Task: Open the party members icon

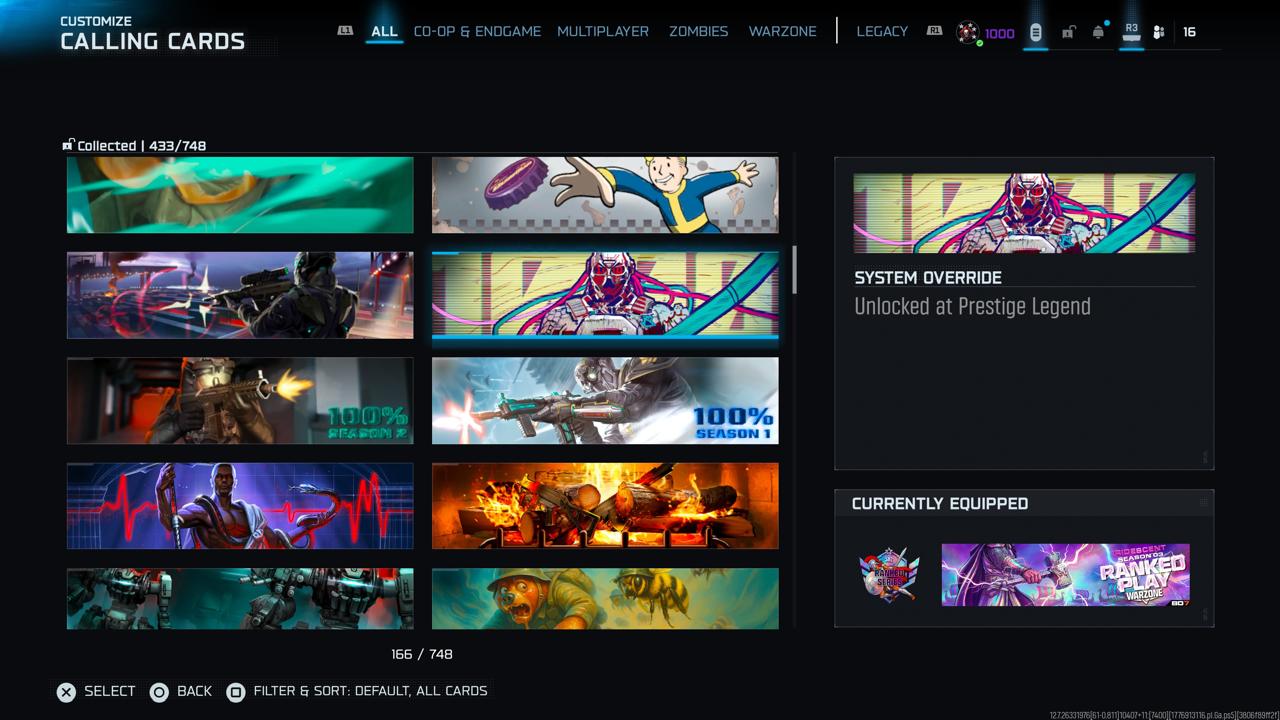Action: coord(1159,32)
